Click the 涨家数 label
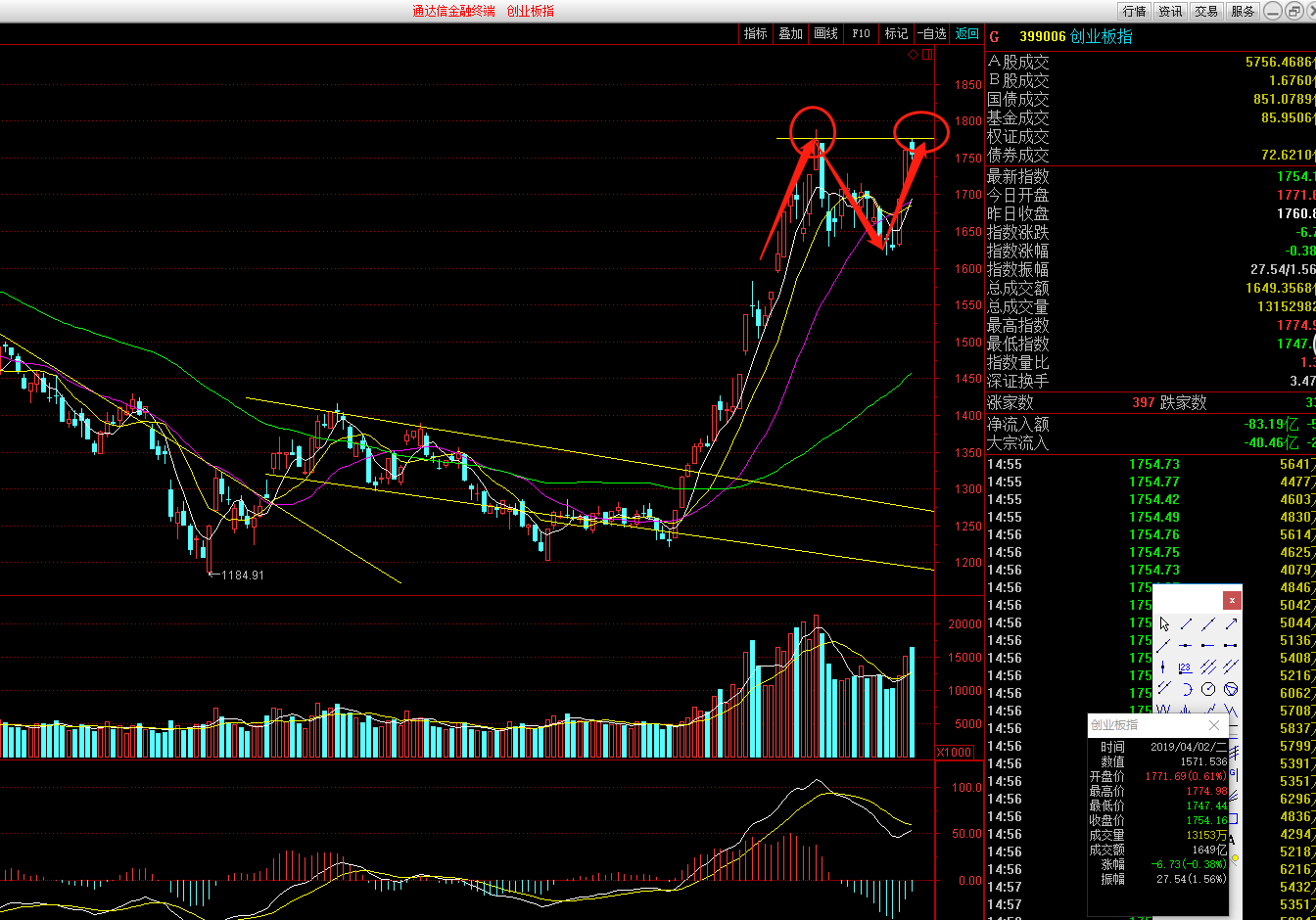The height and width of the screenshot is (920, 1316). click(x=1010, y=402)
